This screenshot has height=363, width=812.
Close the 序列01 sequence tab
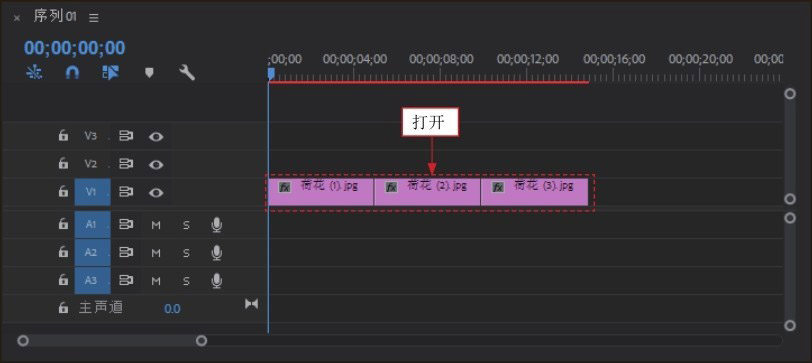(17, 18)
